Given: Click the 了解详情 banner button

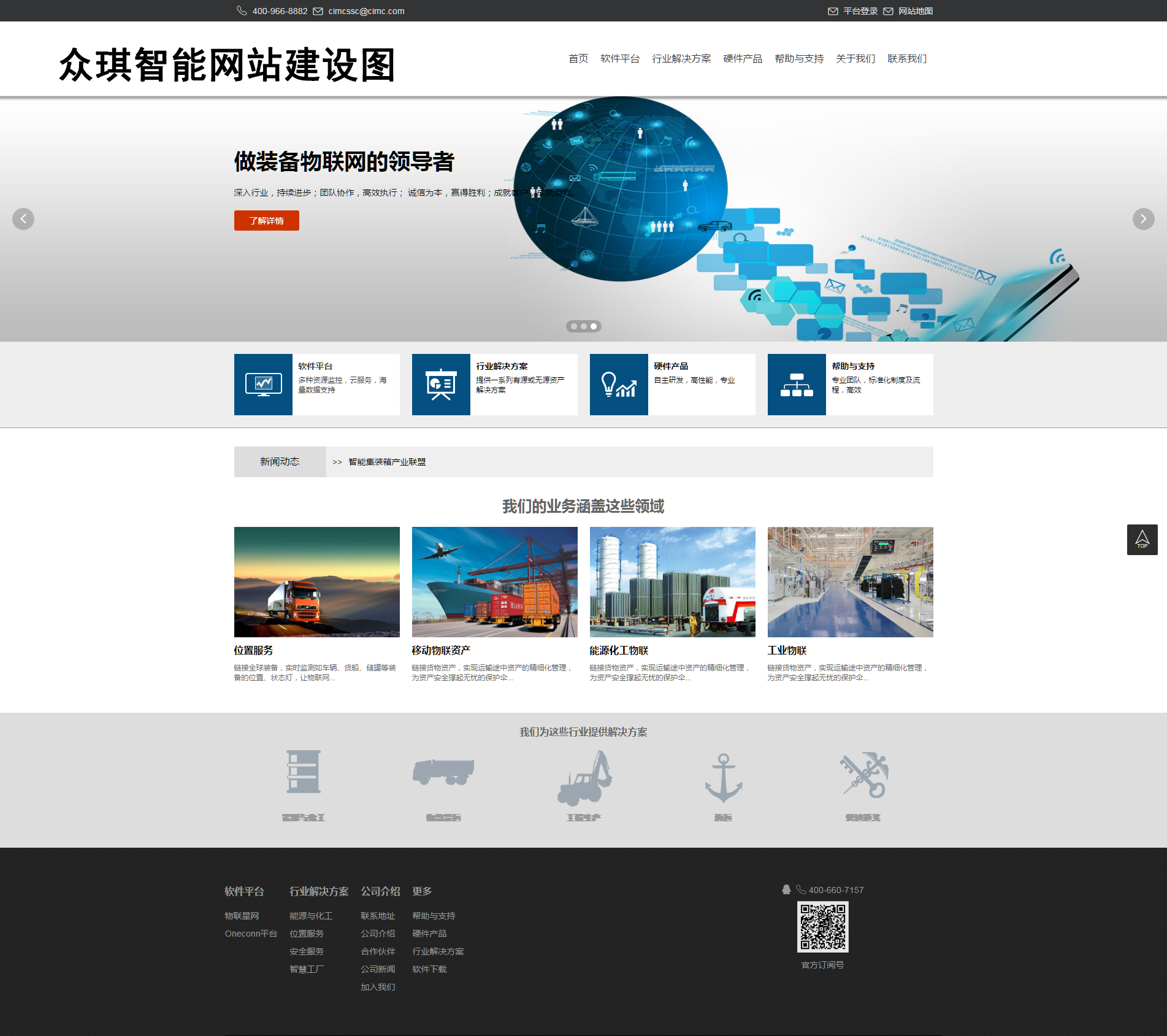Looking at the screenshot, I should point(266,220).
